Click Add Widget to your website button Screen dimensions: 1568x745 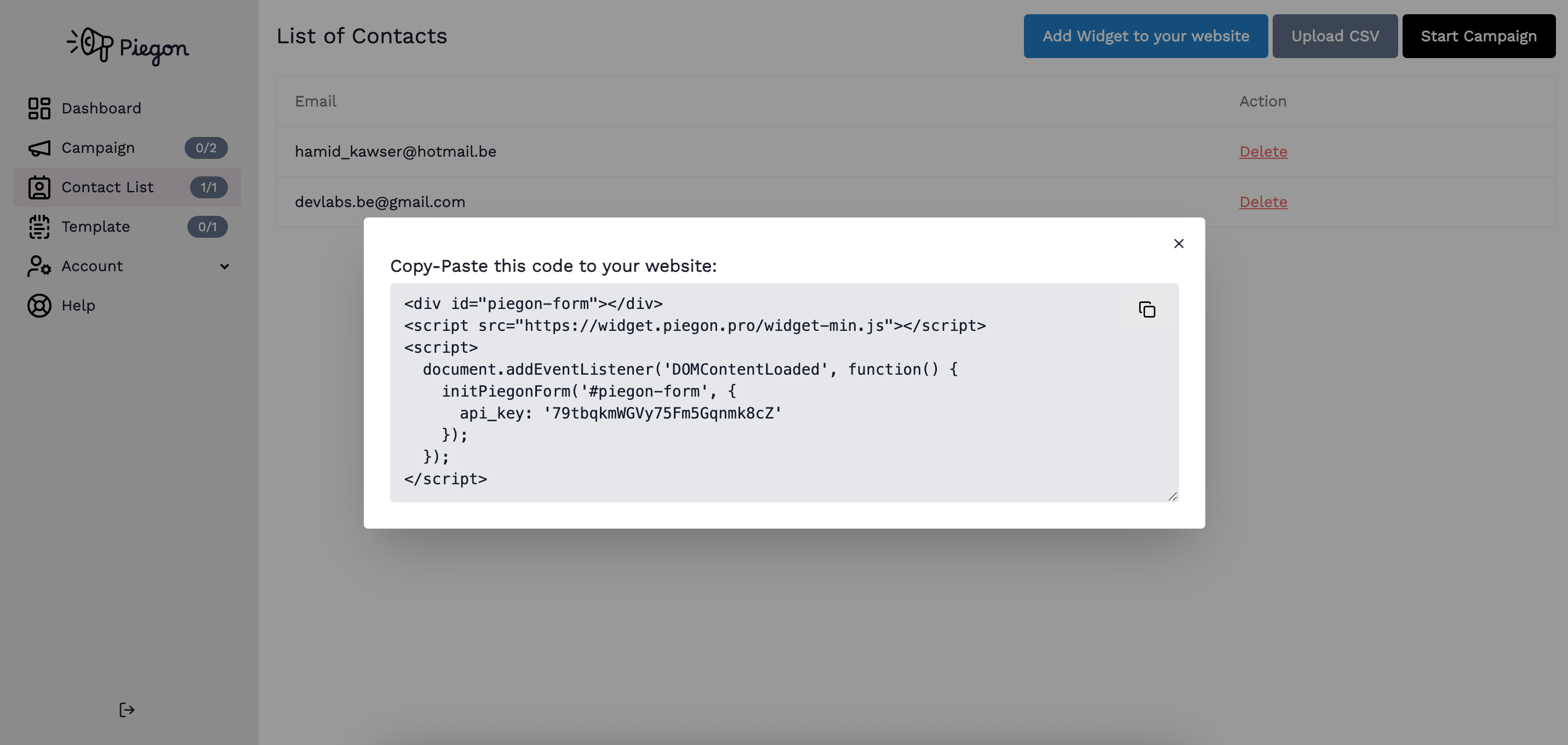(1146, 37)
